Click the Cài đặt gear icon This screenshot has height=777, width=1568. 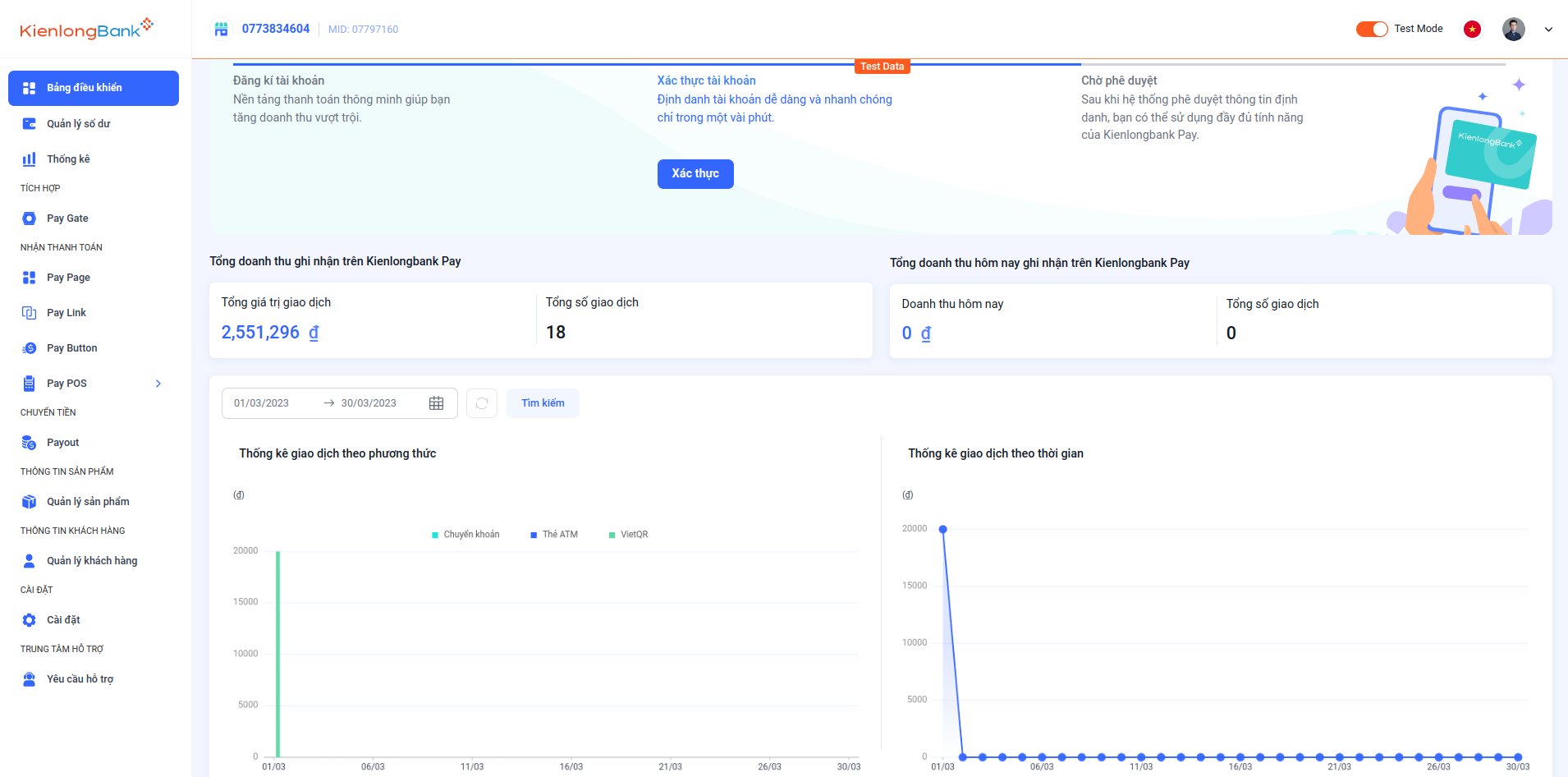(x=29, y=620)
